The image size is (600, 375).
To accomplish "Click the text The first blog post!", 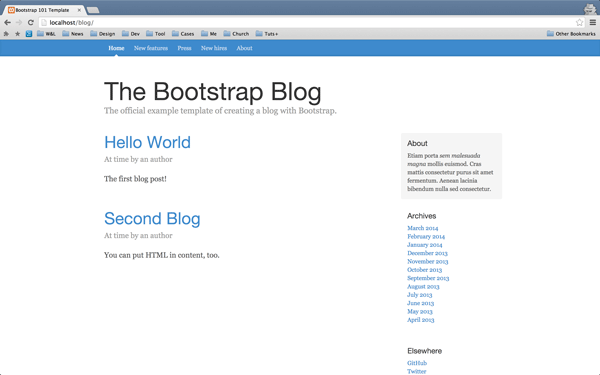I will coord(135,179).
